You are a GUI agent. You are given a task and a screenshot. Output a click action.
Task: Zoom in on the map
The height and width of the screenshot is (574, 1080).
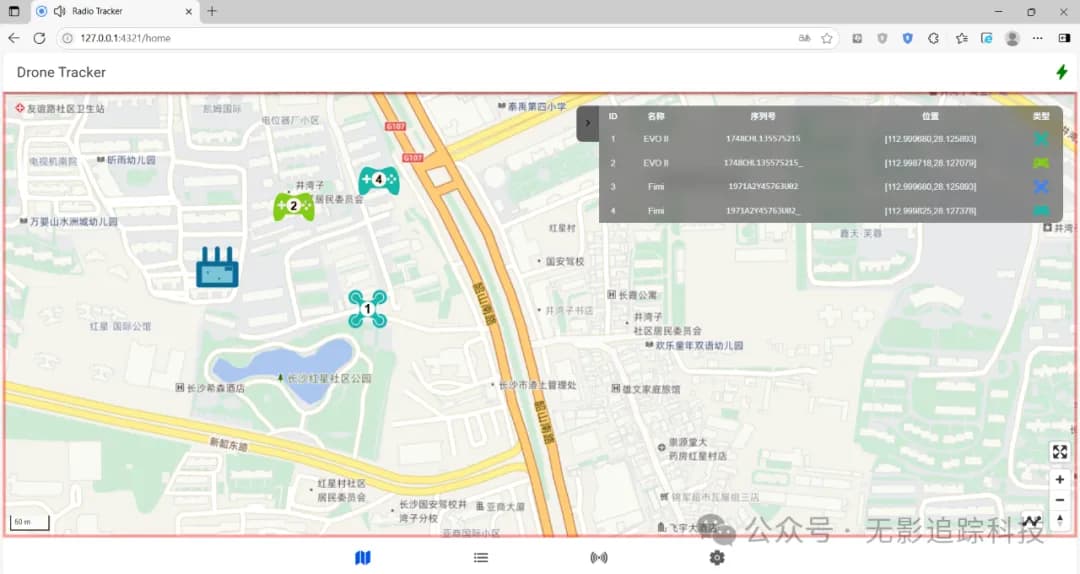pyautogui.click(x=1060, y=480)
